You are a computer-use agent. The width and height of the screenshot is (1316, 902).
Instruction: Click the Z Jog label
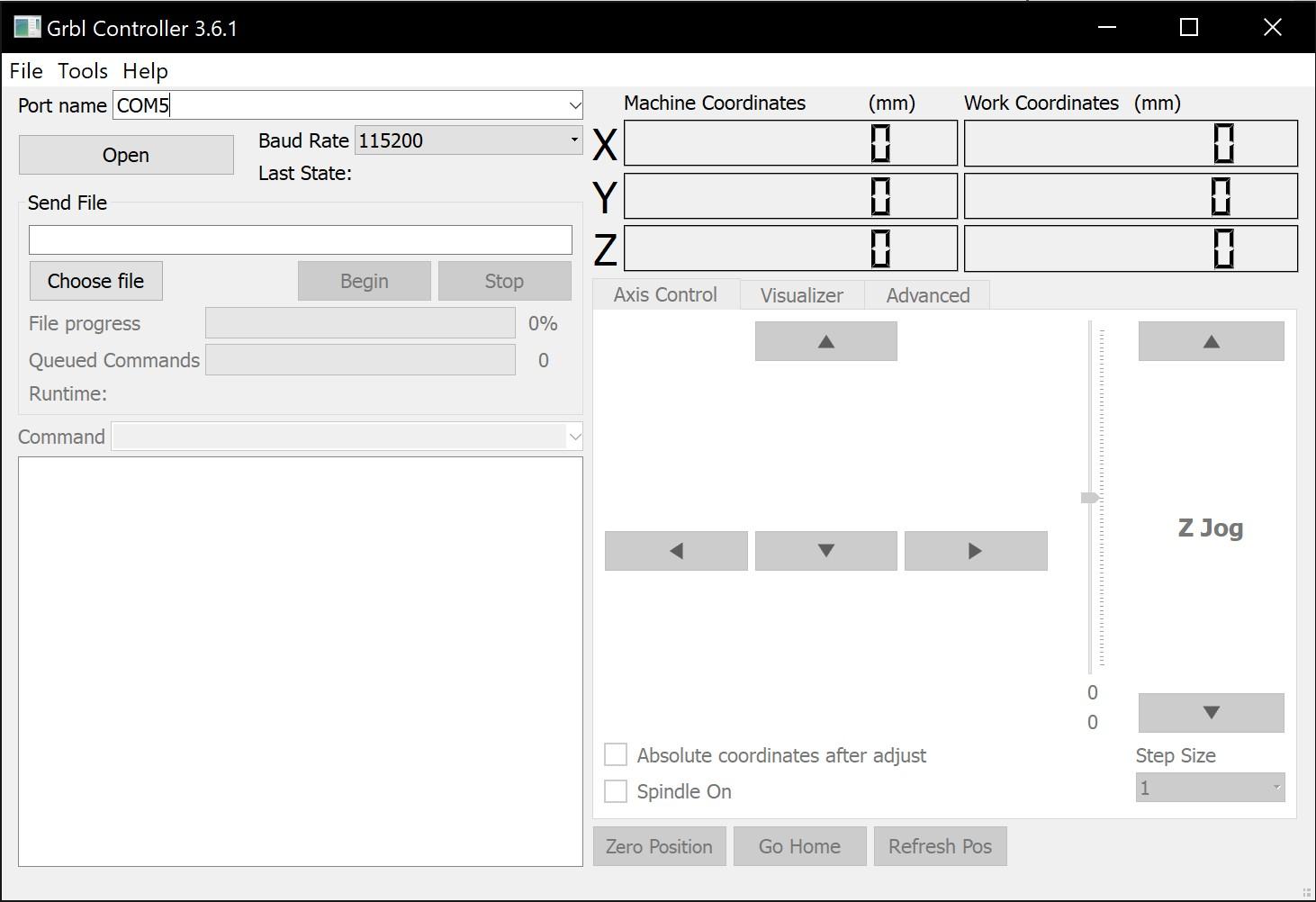1211,528
